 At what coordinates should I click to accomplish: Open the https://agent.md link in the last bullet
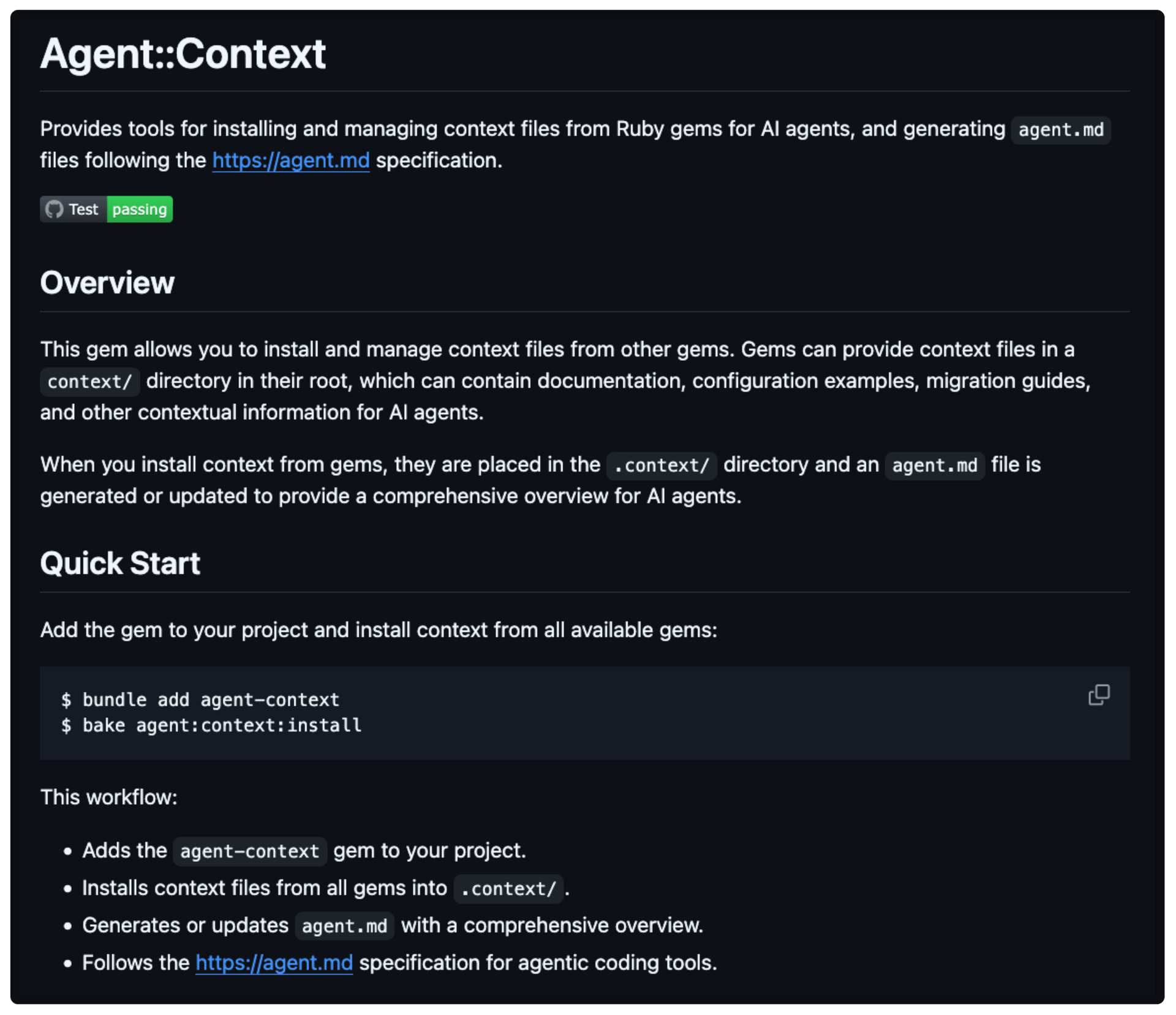274,963
